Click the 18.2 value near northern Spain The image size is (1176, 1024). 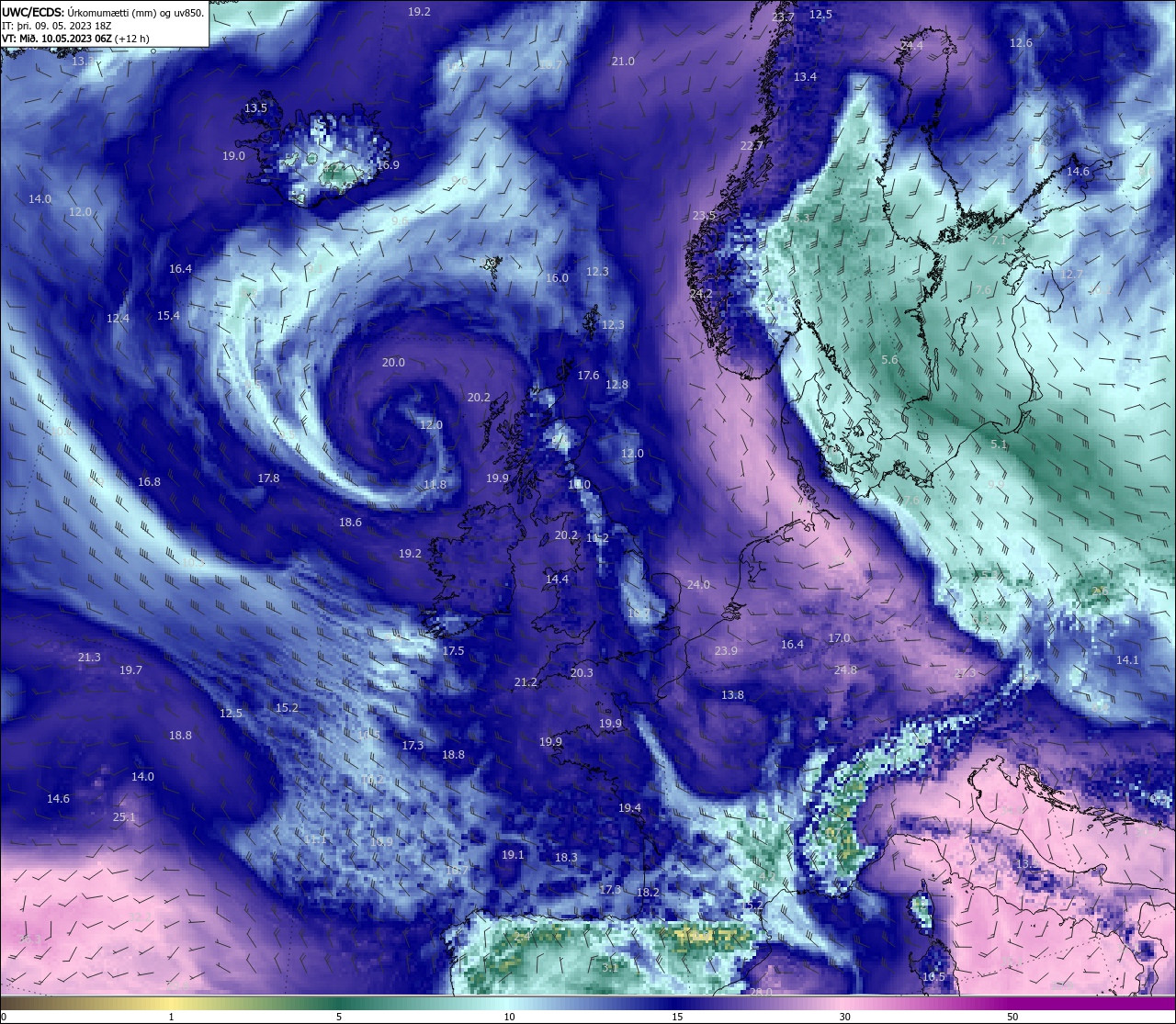648,892
